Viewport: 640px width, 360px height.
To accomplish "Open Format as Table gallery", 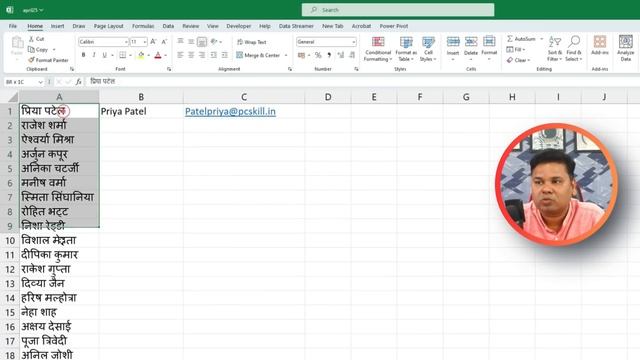I will (x=406, y=49).
